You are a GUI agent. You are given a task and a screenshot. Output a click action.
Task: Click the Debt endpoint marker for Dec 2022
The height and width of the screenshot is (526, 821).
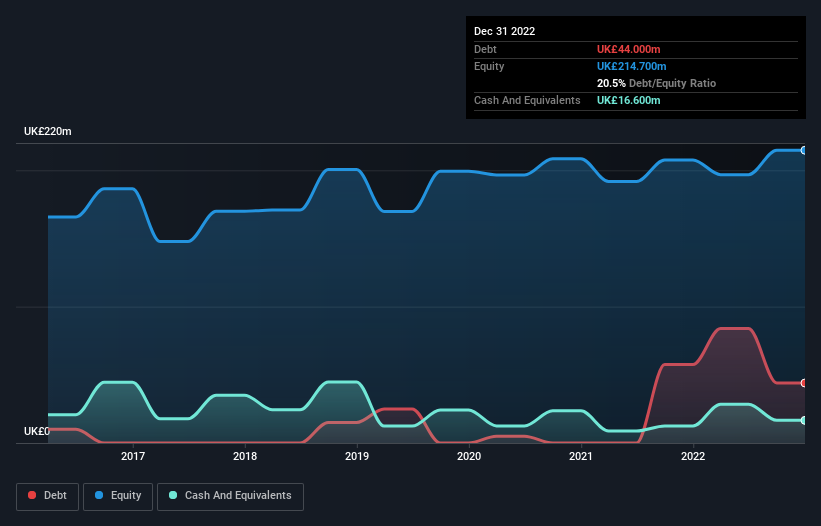pos(803,383)
